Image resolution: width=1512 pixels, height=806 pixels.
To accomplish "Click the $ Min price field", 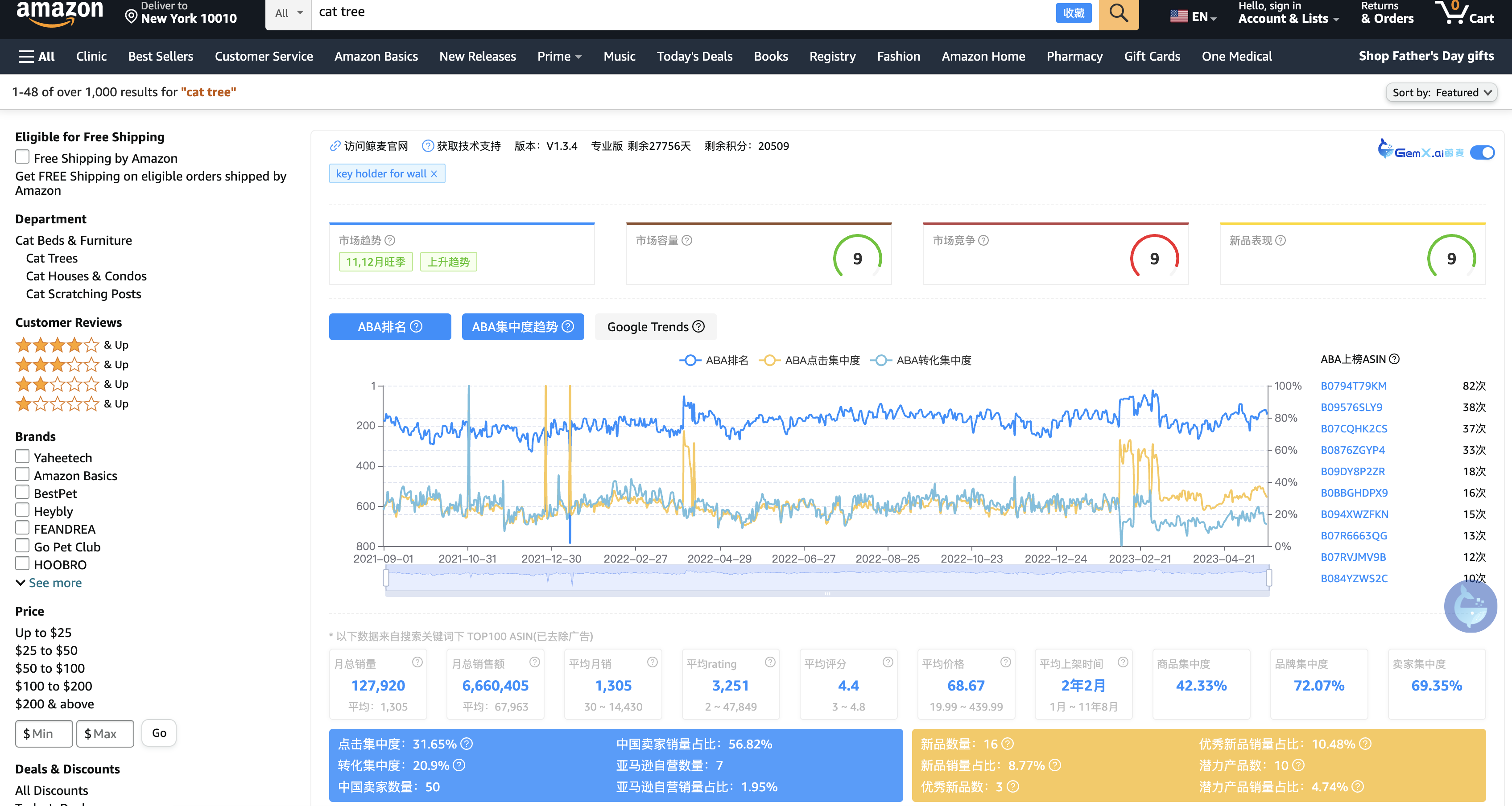I will [44, 734].
